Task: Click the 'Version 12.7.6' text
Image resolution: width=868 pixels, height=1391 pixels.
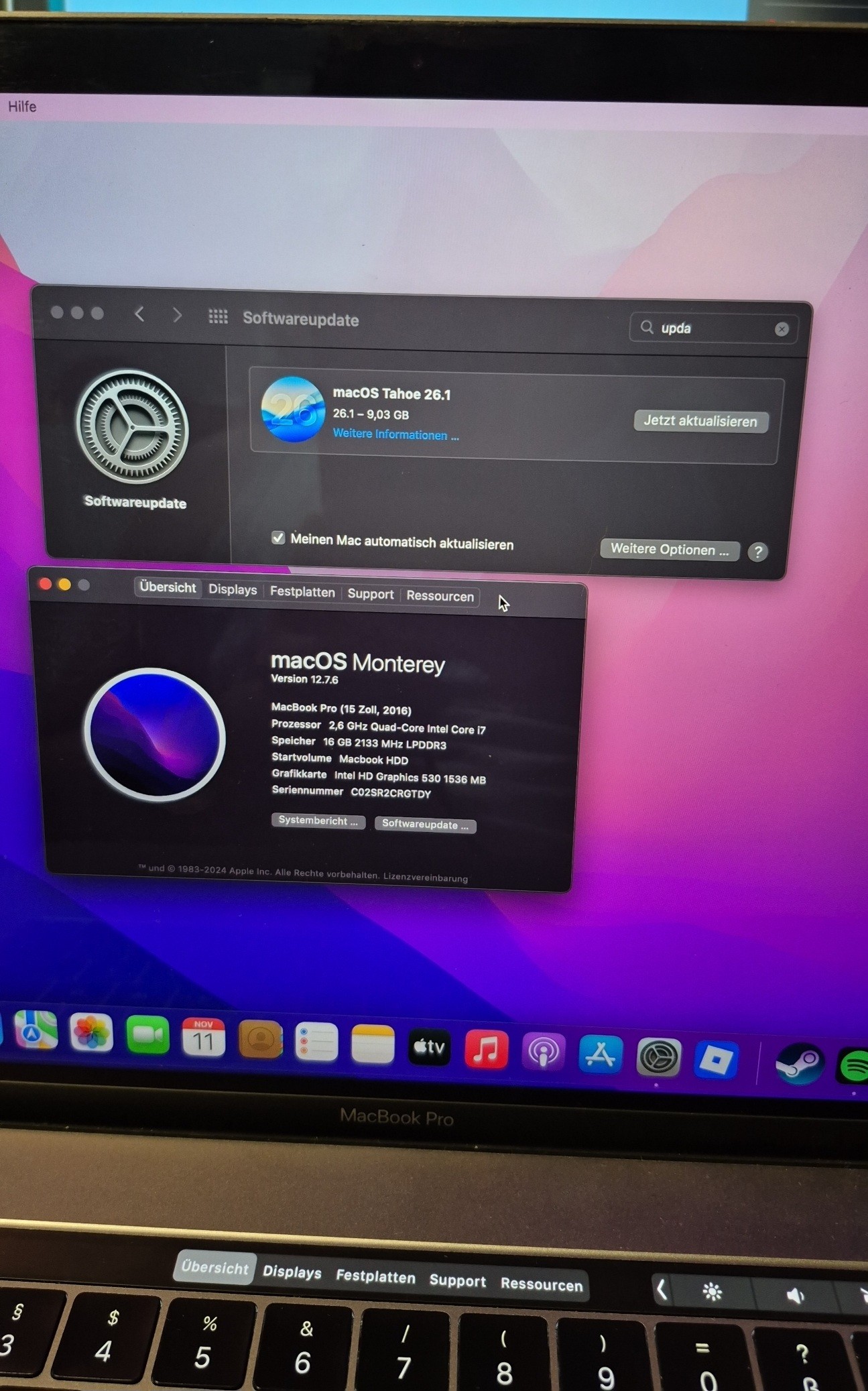Action: [304, 679]
